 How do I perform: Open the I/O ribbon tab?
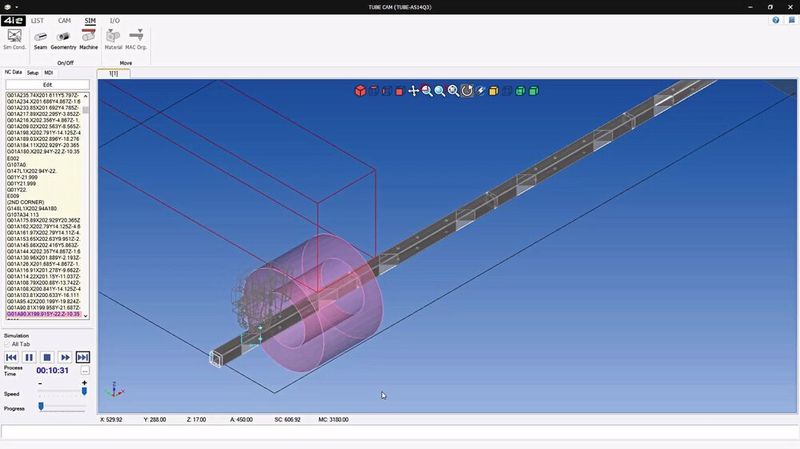[x=115, y=20]
